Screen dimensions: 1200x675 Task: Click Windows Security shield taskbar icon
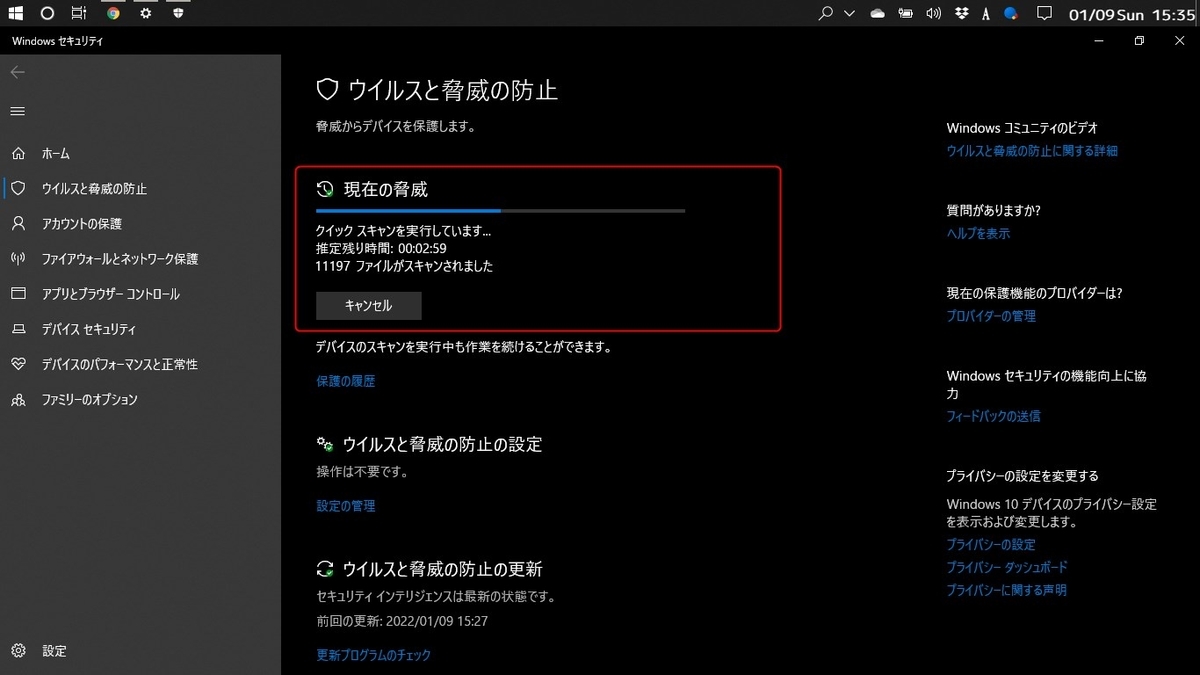(178, 14)
